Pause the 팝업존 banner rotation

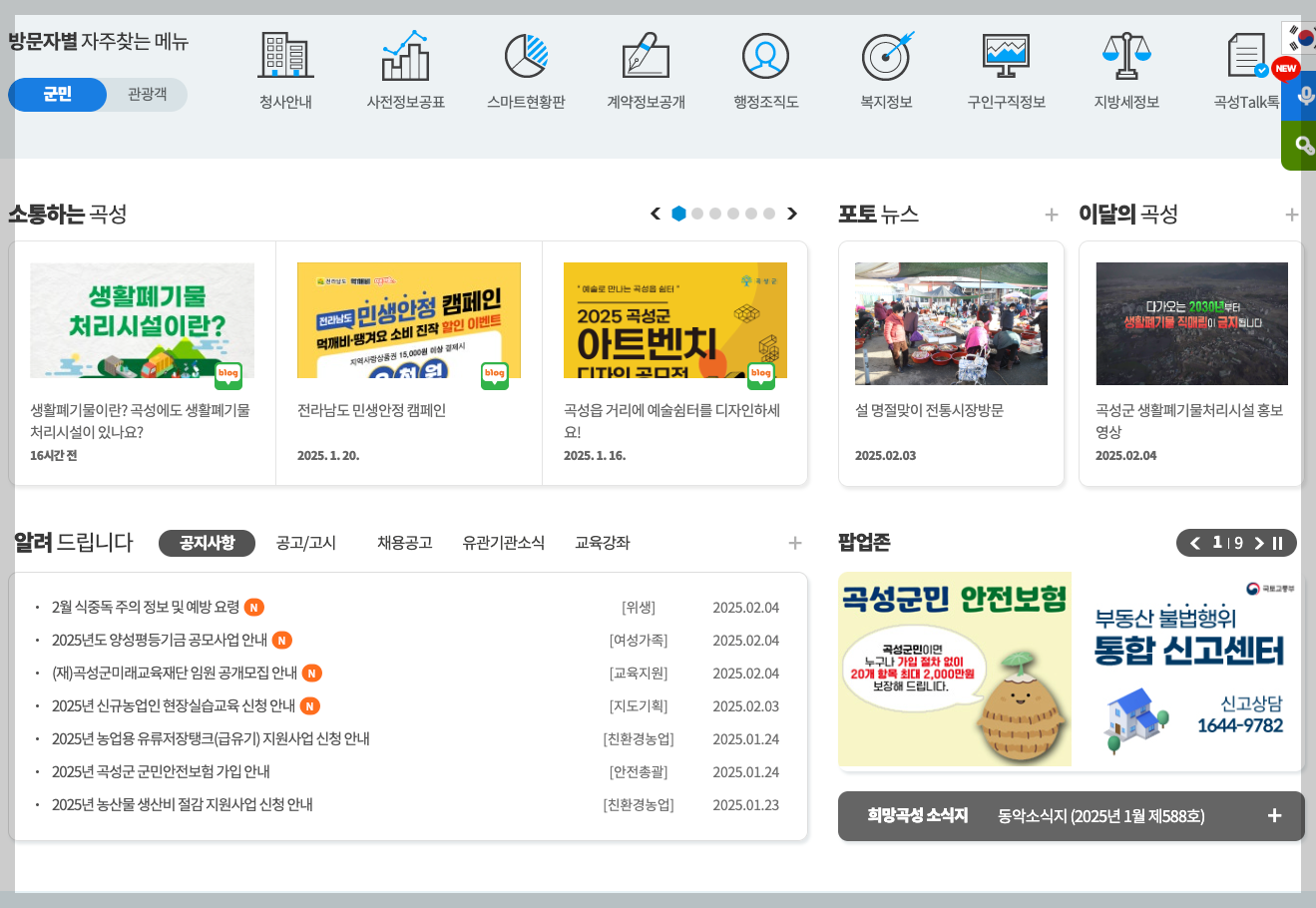click(x=1278, y=543)
